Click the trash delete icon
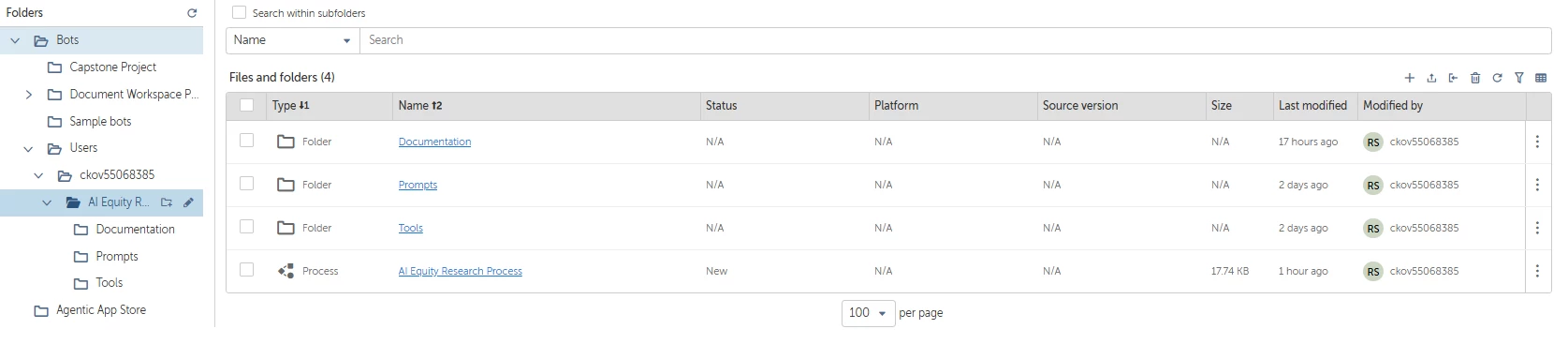Image resolution: width=1568 pixels, height=344 pixels. [1475, 78]
